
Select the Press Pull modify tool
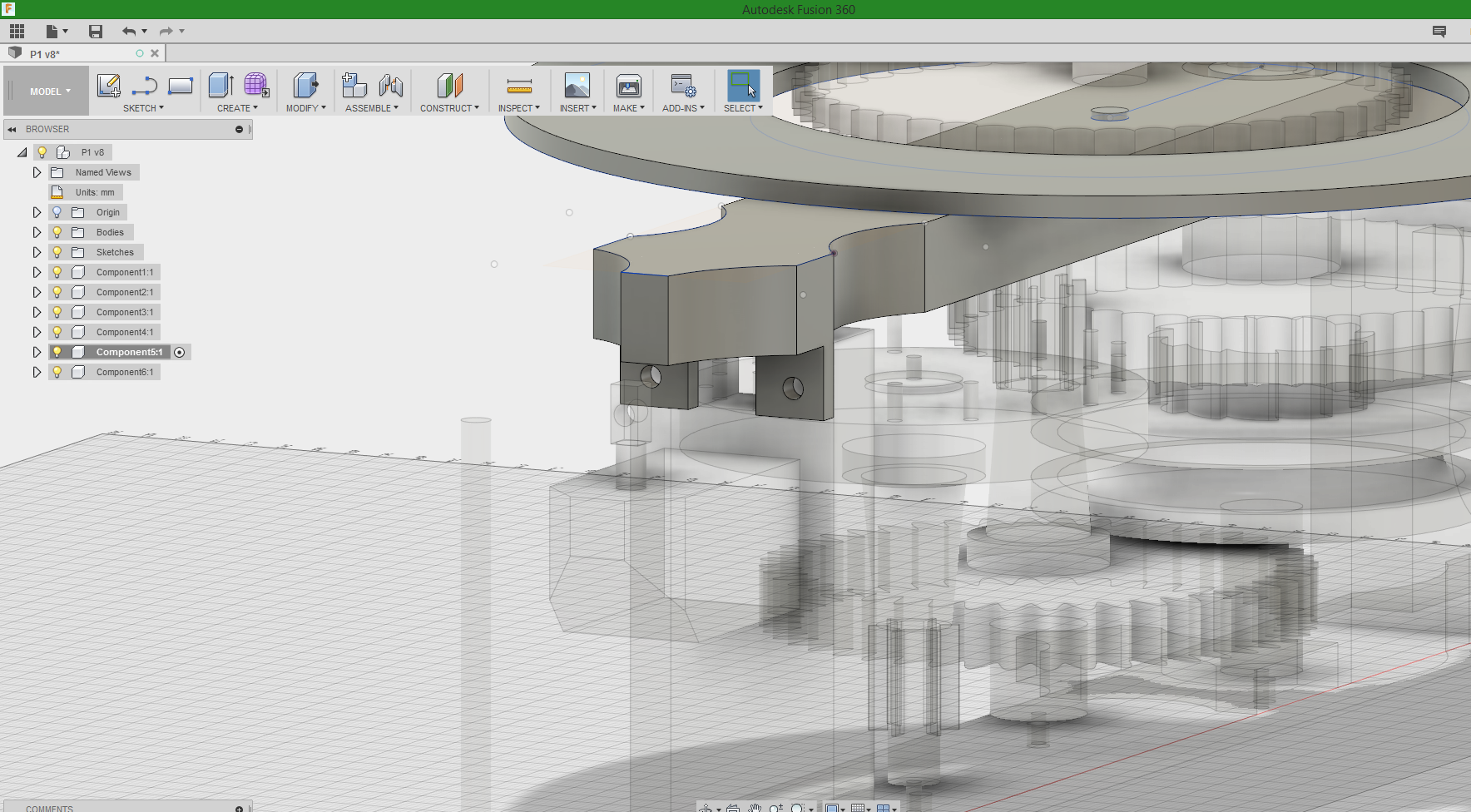point(305,86)
